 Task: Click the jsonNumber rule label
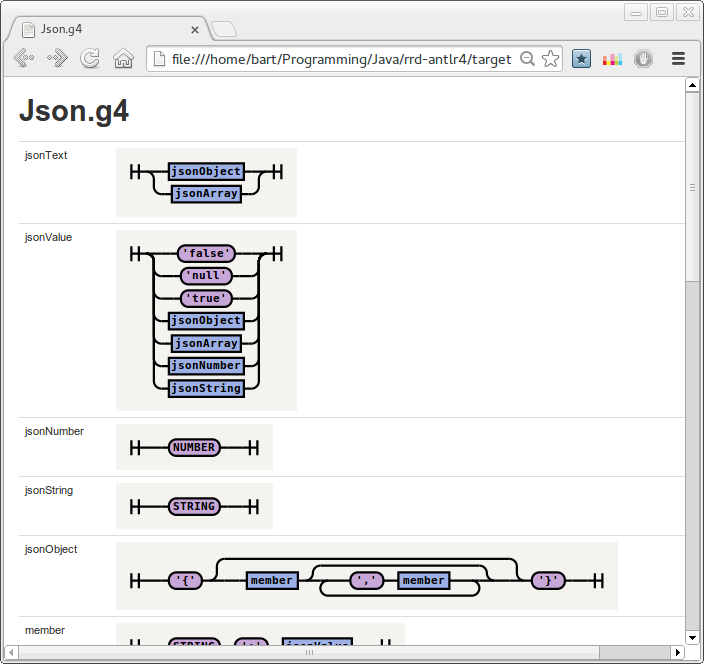(x=54, y=431)
